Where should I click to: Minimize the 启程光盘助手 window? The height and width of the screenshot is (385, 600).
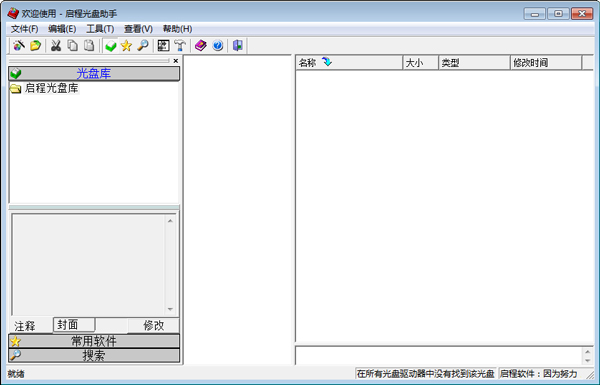535,14
